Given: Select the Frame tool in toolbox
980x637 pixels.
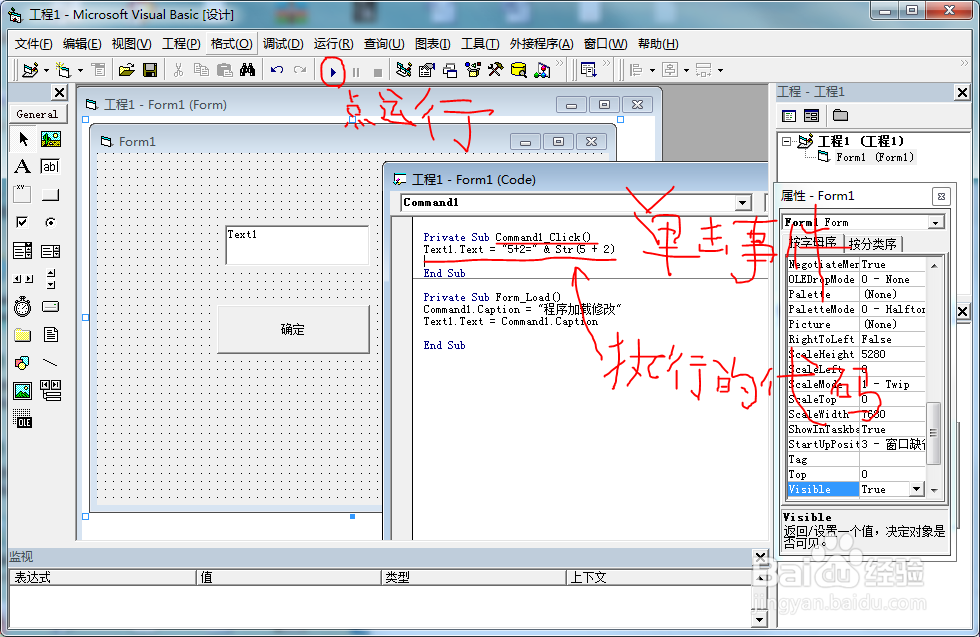Looking at the screenshot, I should [23, 194].
